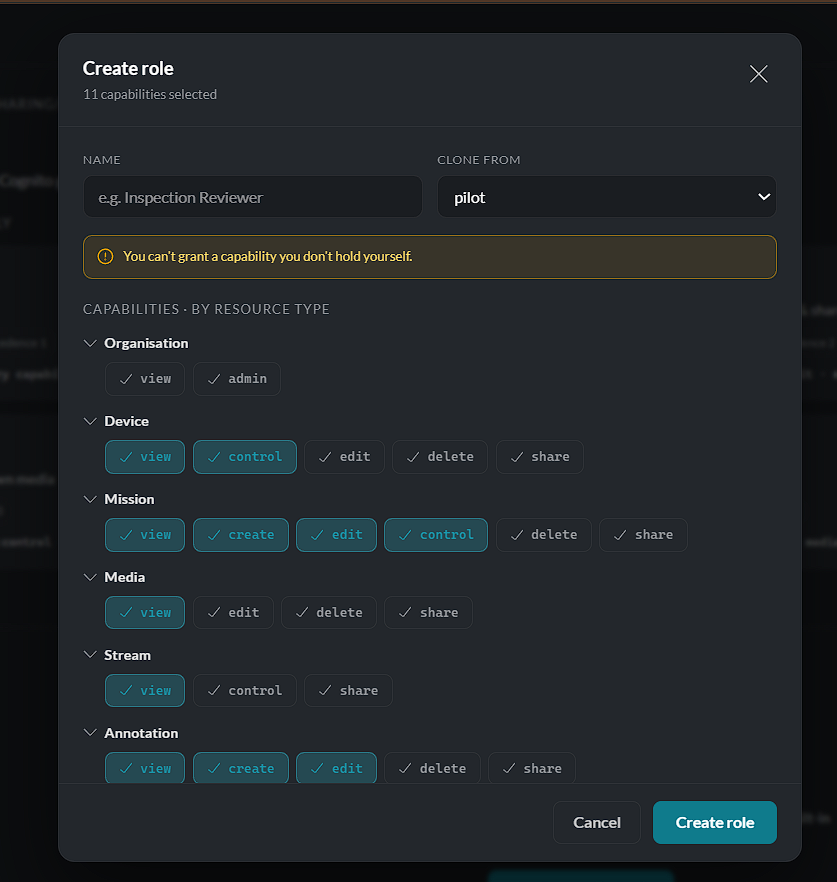Image resolution: width=837 pixels, height=882 pixels.
Task: Click the Create role button
Action: tap(714, 822)
